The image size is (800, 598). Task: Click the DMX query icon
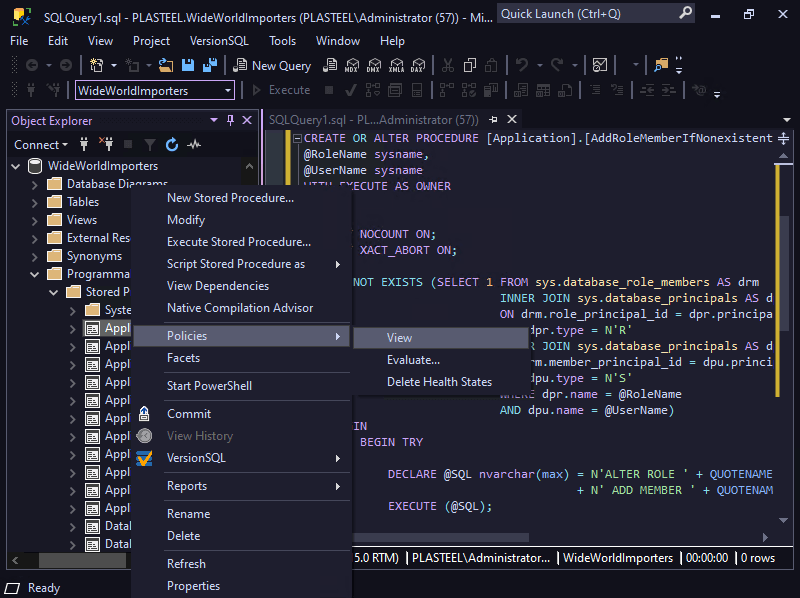click(x=374, y=65)
